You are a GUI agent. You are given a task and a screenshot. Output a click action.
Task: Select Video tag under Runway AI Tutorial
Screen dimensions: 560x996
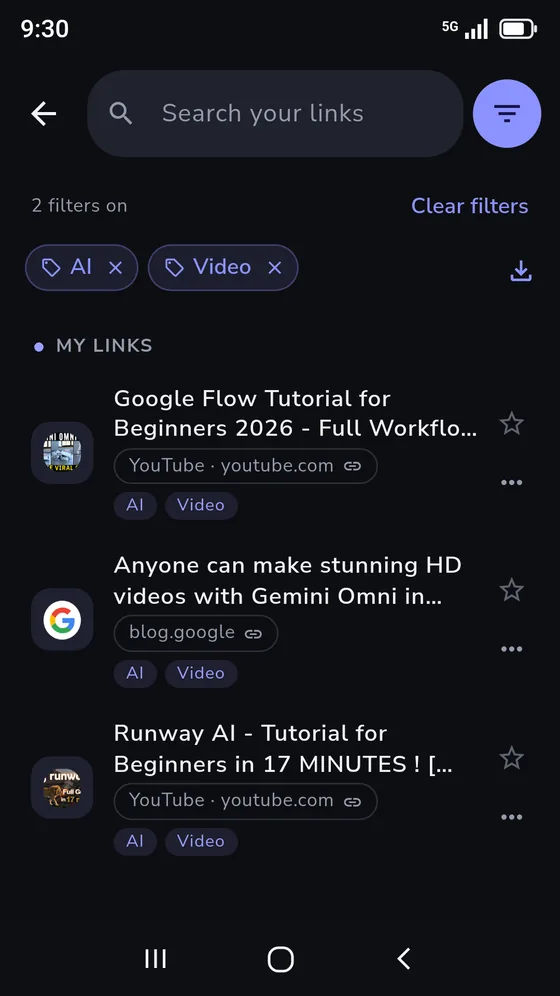(201, 841)
